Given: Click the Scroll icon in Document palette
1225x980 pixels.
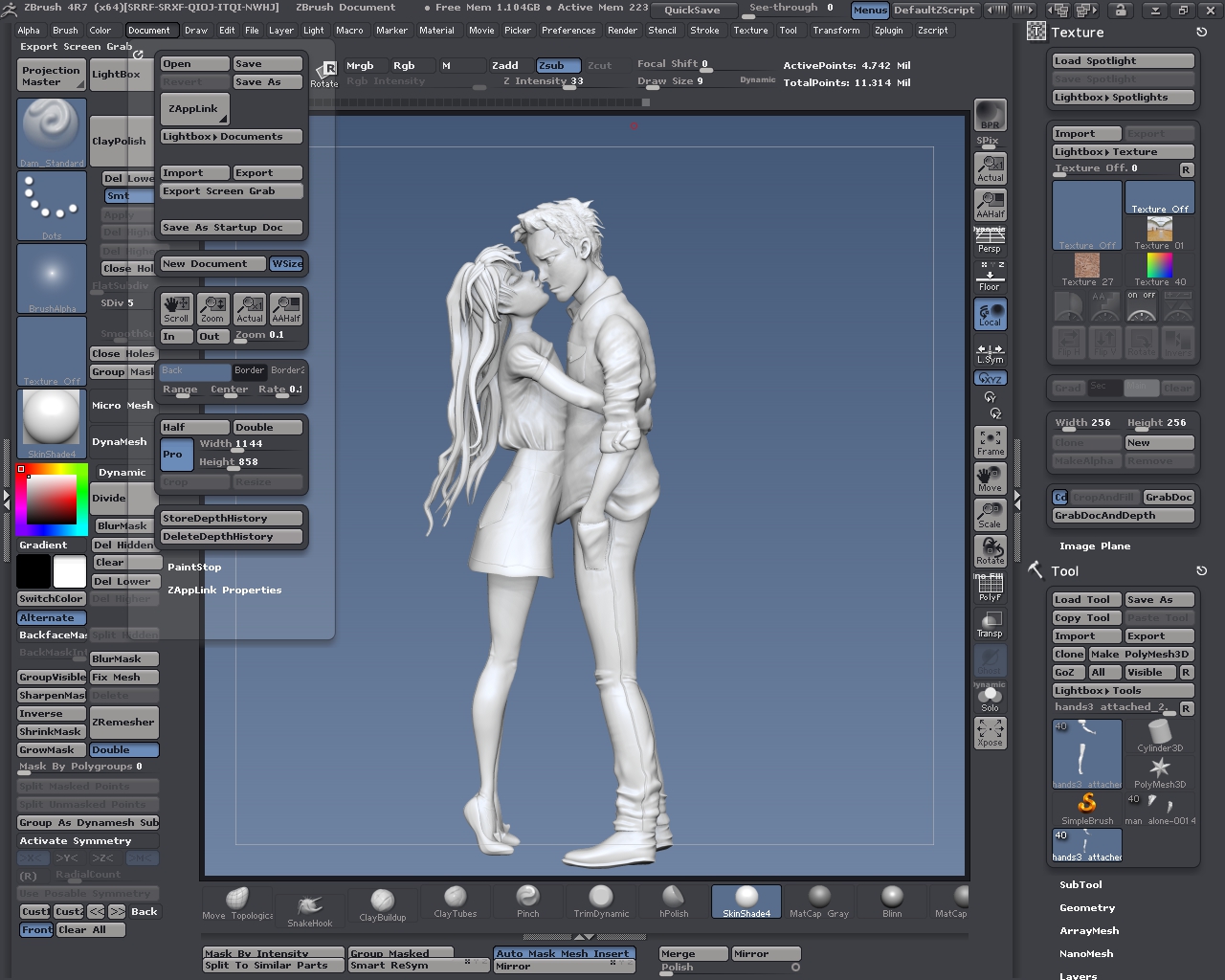Looking at the screenshot, I should (x=176, y=308).
